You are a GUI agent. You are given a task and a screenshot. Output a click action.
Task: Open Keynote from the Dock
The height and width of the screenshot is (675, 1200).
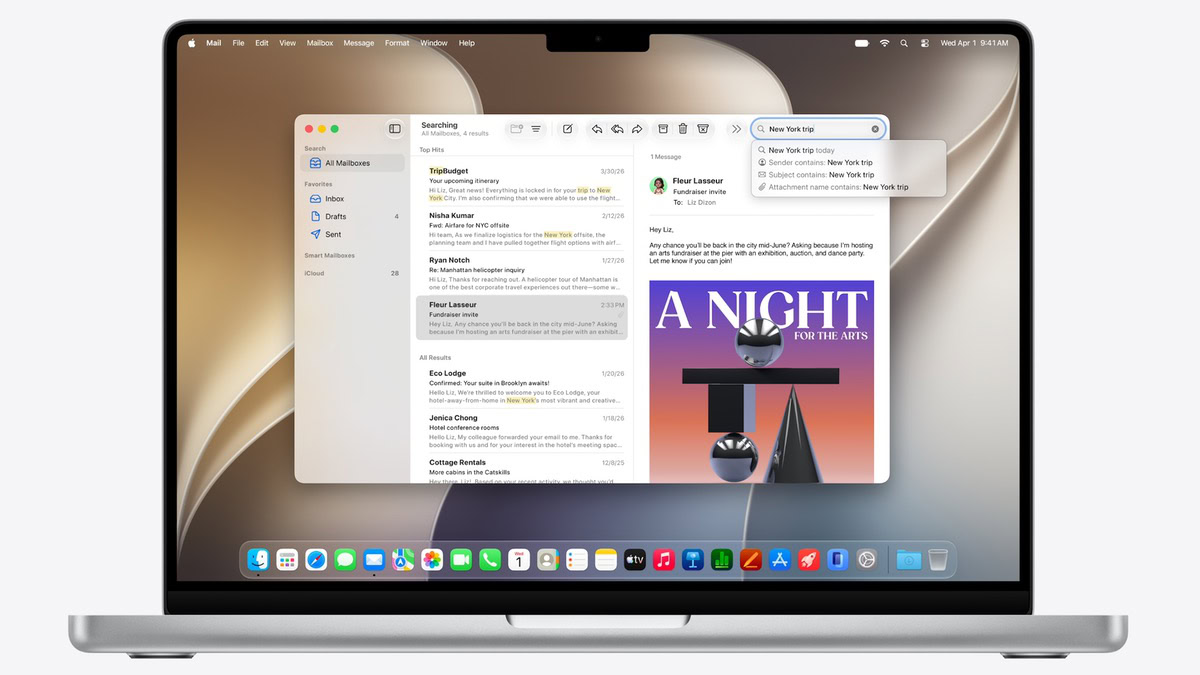click(693, 559)
